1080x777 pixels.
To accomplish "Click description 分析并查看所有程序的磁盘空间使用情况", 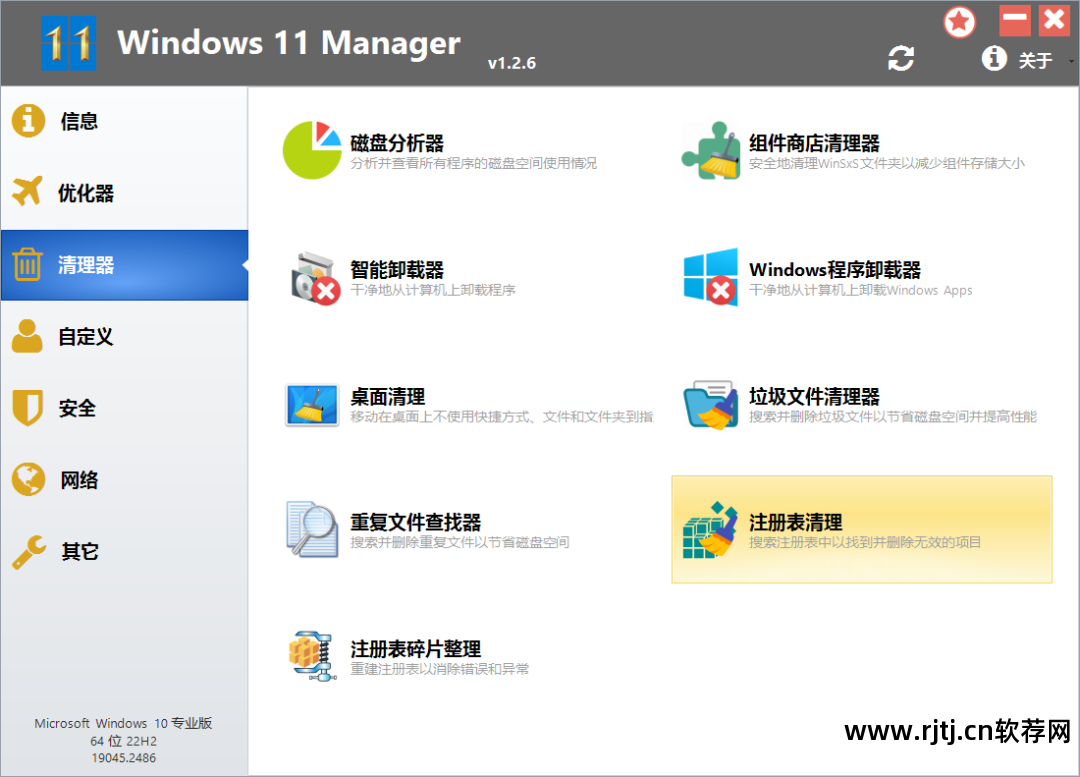I will coord(474,163).
